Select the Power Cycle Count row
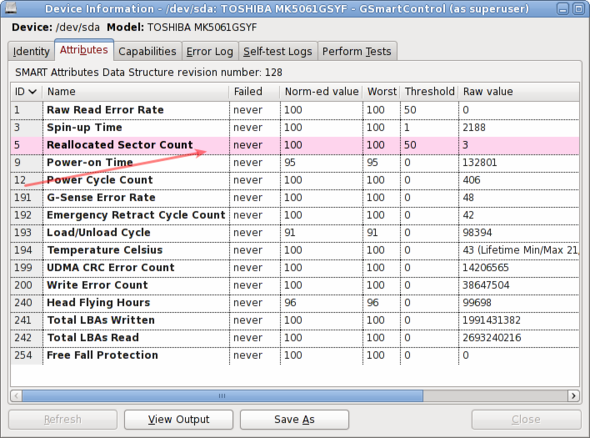The width and height of the screenshot is (590, 438). [x=295, y=180]
